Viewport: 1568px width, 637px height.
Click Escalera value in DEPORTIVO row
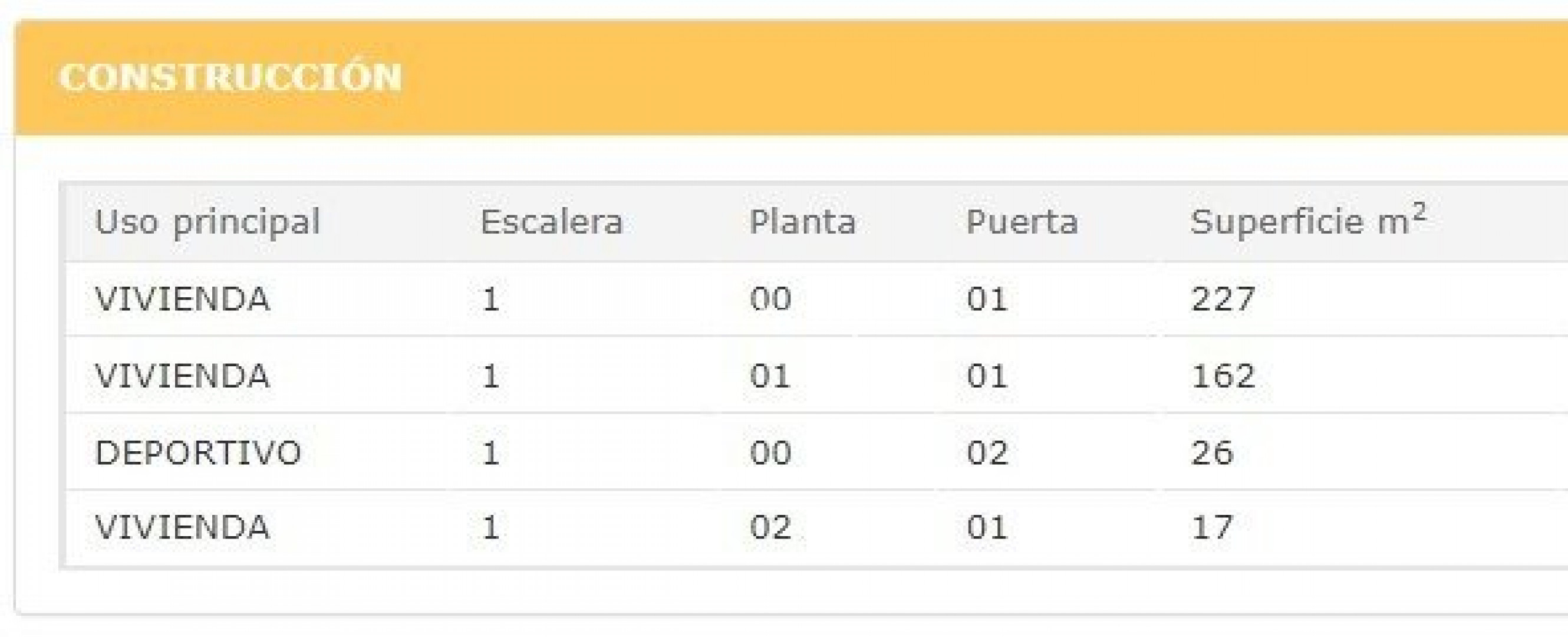490,452
